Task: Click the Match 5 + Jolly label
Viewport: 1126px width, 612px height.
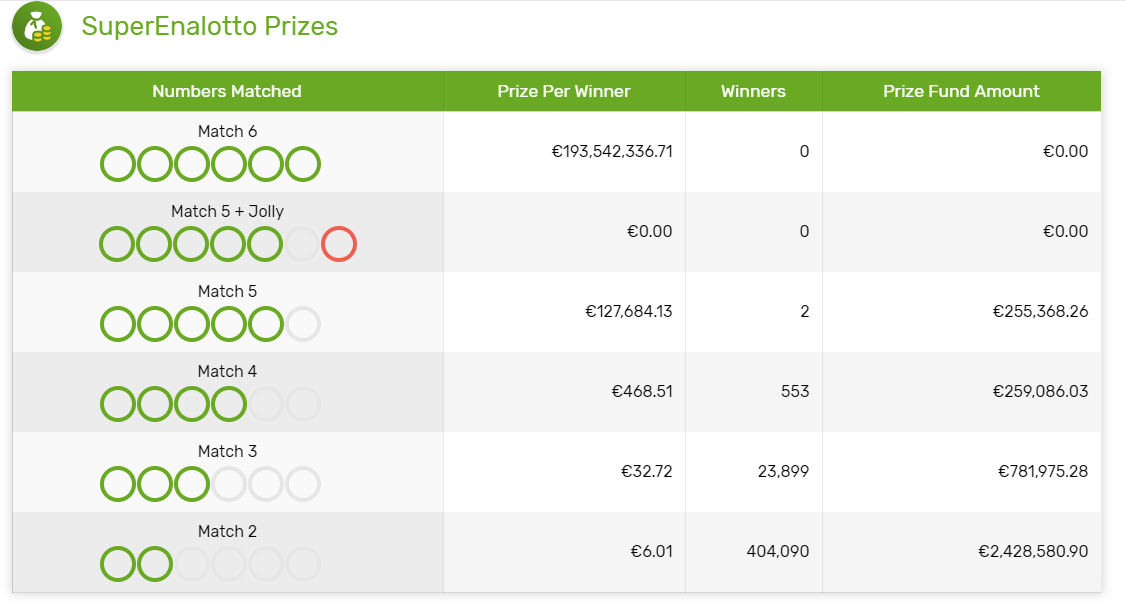Action: click(x=228, y=211)
